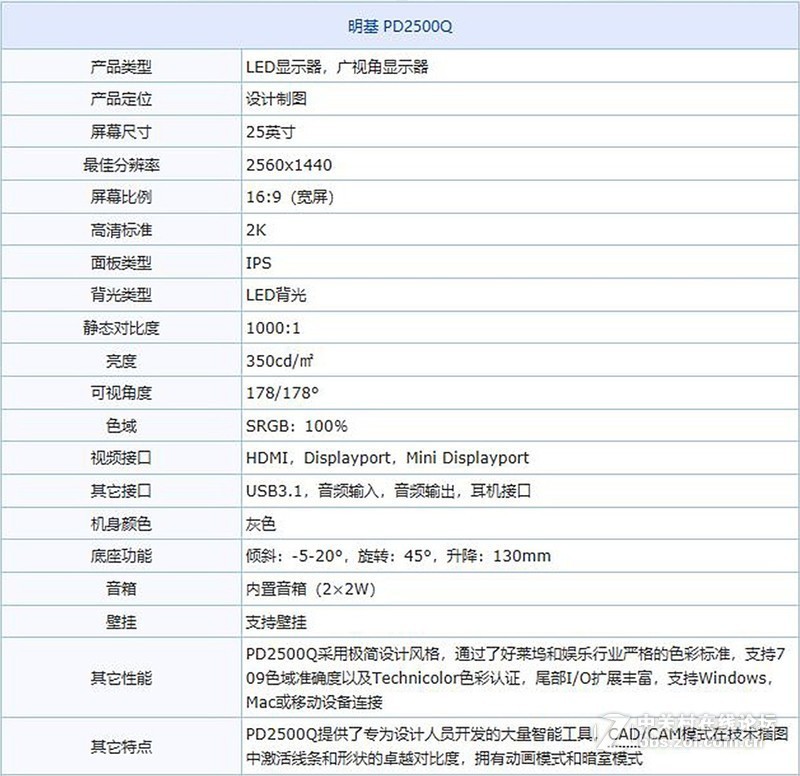This screenshot has height=776, width=800.
Task: Click the 灰色 body color value
Action: 257,523
